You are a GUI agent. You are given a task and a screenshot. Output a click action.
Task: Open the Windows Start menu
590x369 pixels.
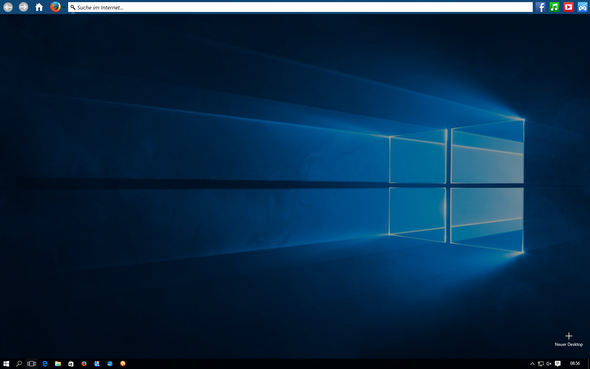point(6,364)
